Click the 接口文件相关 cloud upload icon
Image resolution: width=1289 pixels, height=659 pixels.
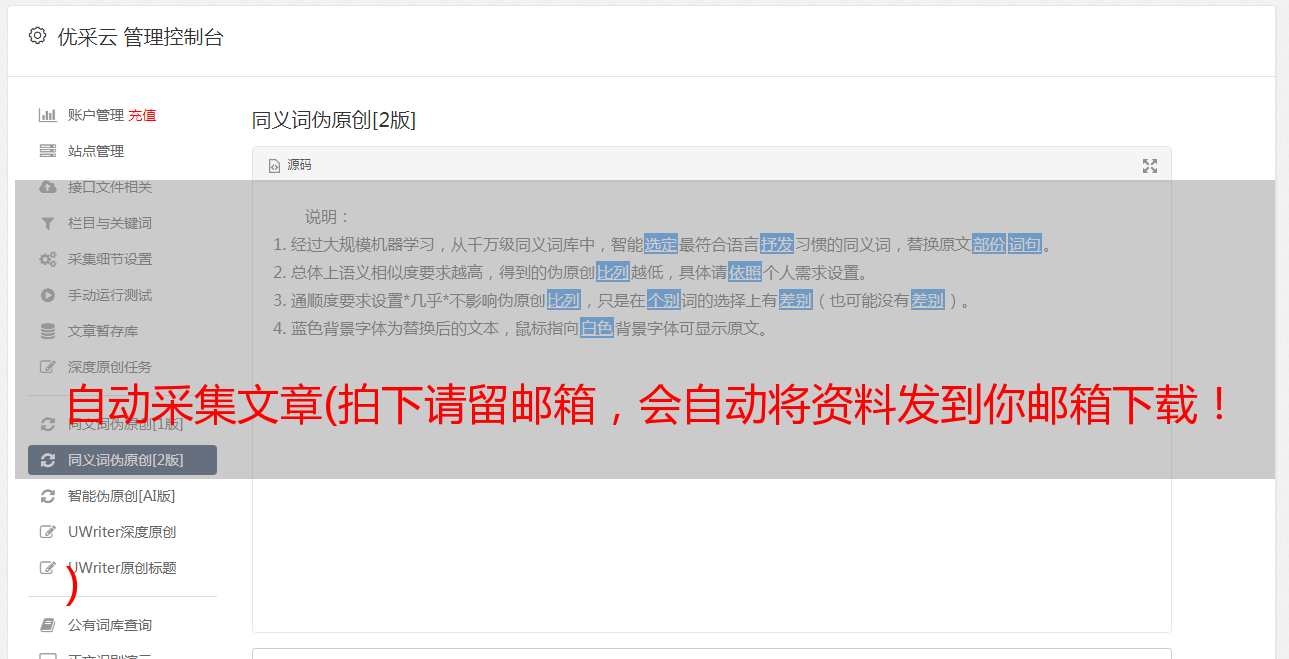pyautogui.click(x=47, y=187)
